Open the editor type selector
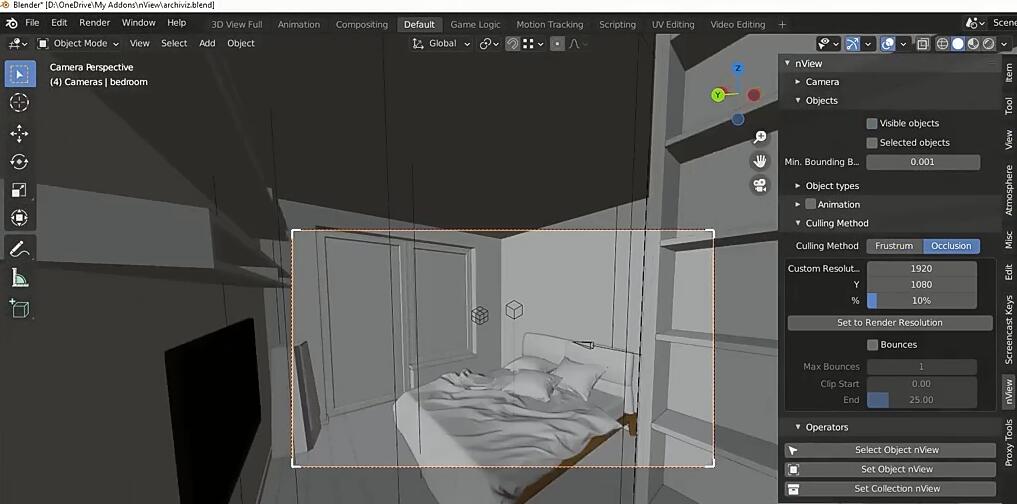This screenshot has height=504, width=1017. click(17, 43)
